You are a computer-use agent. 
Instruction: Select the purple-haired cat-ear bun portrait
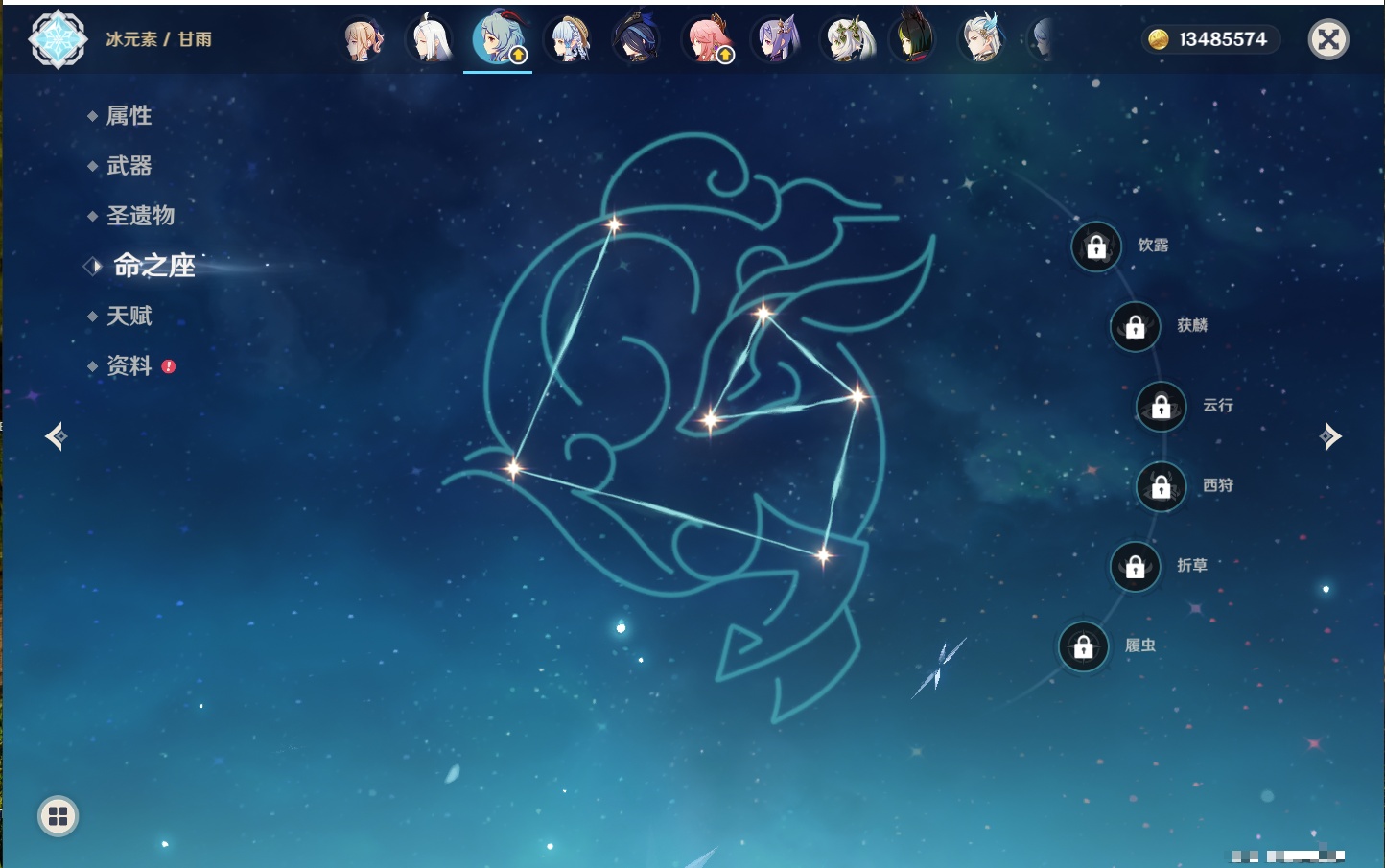coord(776,39)
